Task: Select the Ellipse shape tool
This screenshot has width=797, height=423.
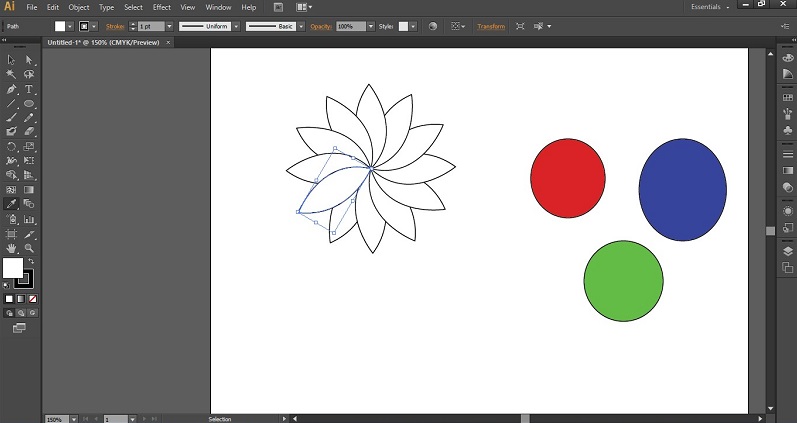Action: (29, 103)
